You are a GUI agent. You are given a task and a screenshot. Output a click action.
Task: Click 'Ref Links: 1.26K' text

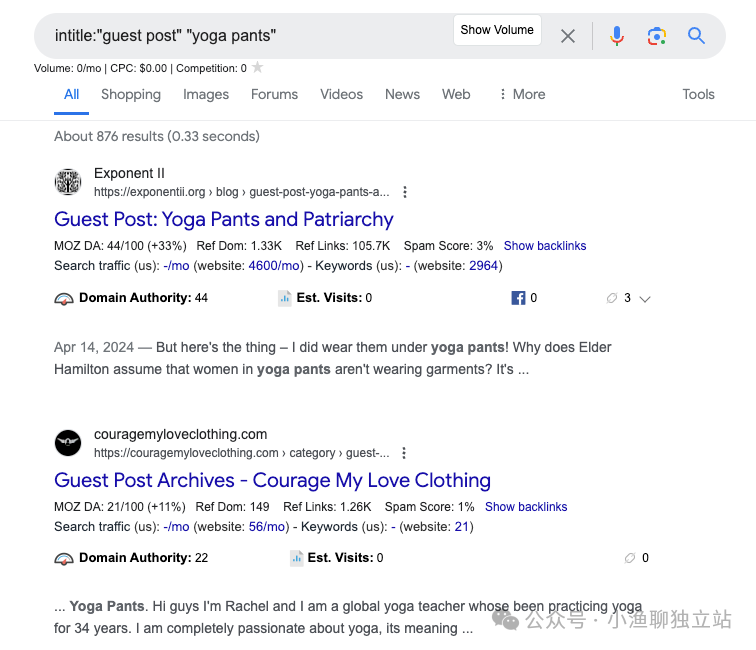point(327,507)
